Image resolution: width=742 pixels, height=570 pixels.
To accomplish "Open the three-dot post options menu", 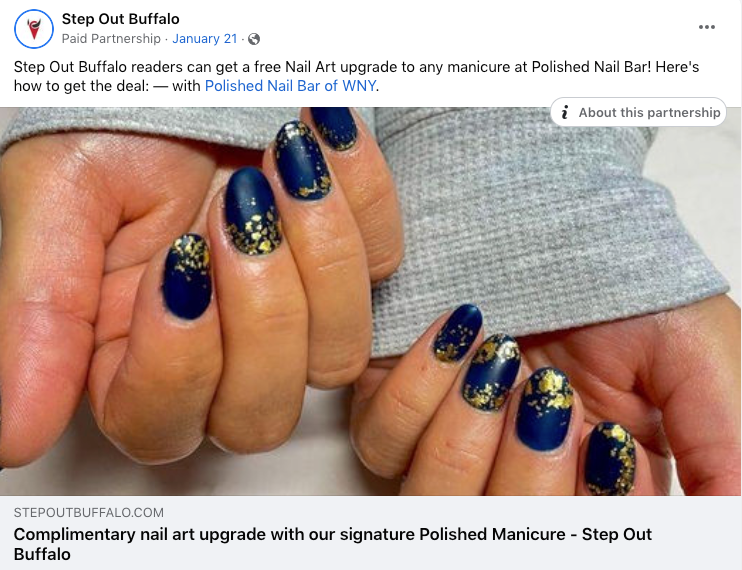I will 707,27.
